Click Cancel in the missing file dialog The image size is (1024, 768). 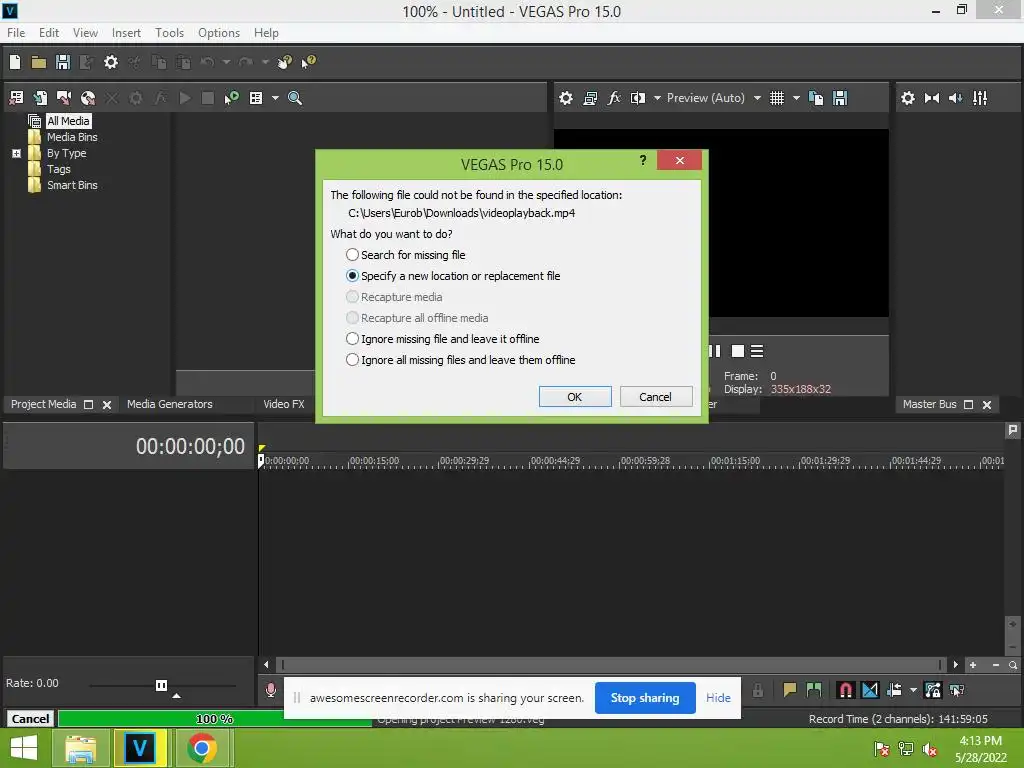[656, 396]
